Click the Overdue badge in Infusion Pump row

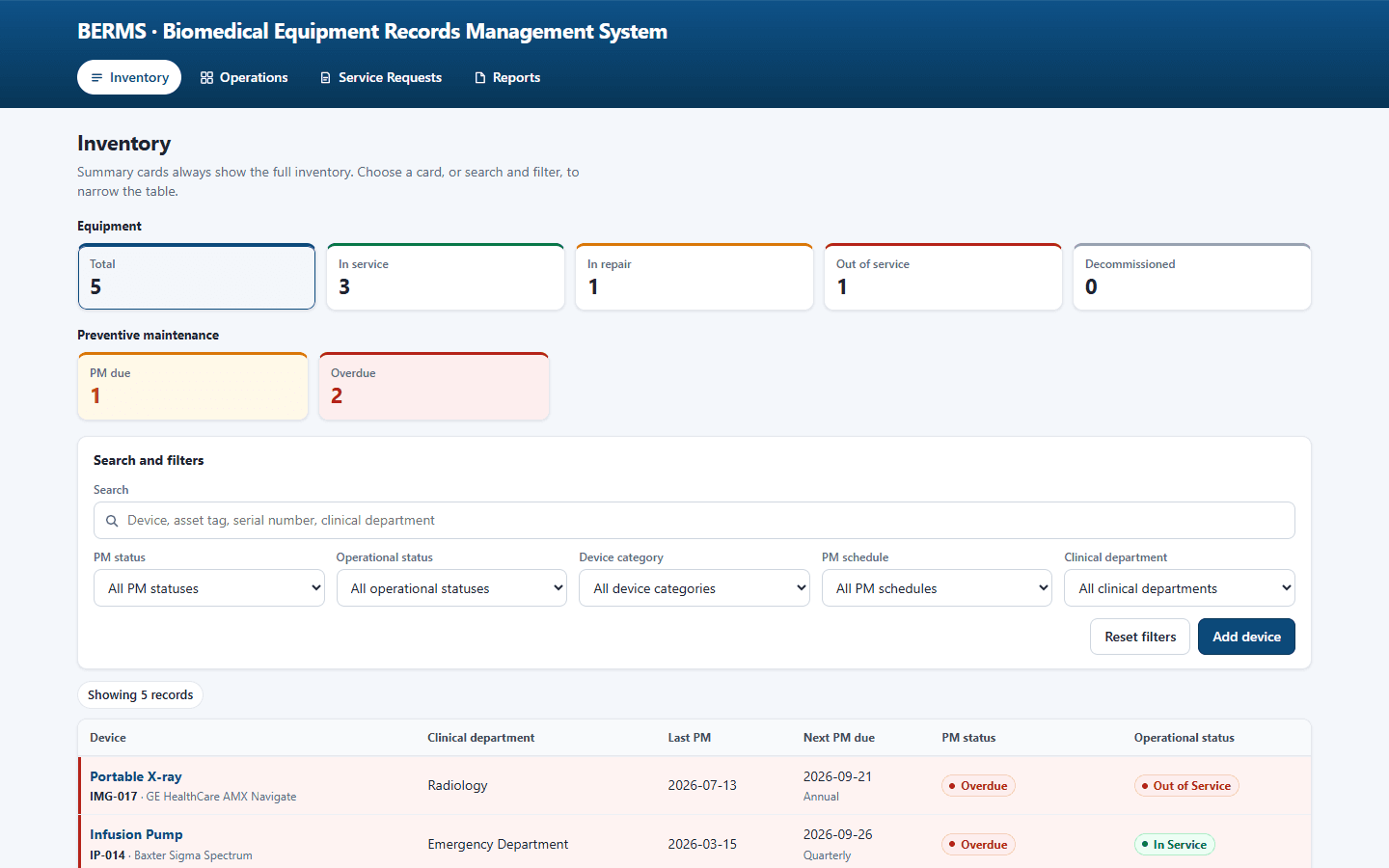click(x=978, y=845)
